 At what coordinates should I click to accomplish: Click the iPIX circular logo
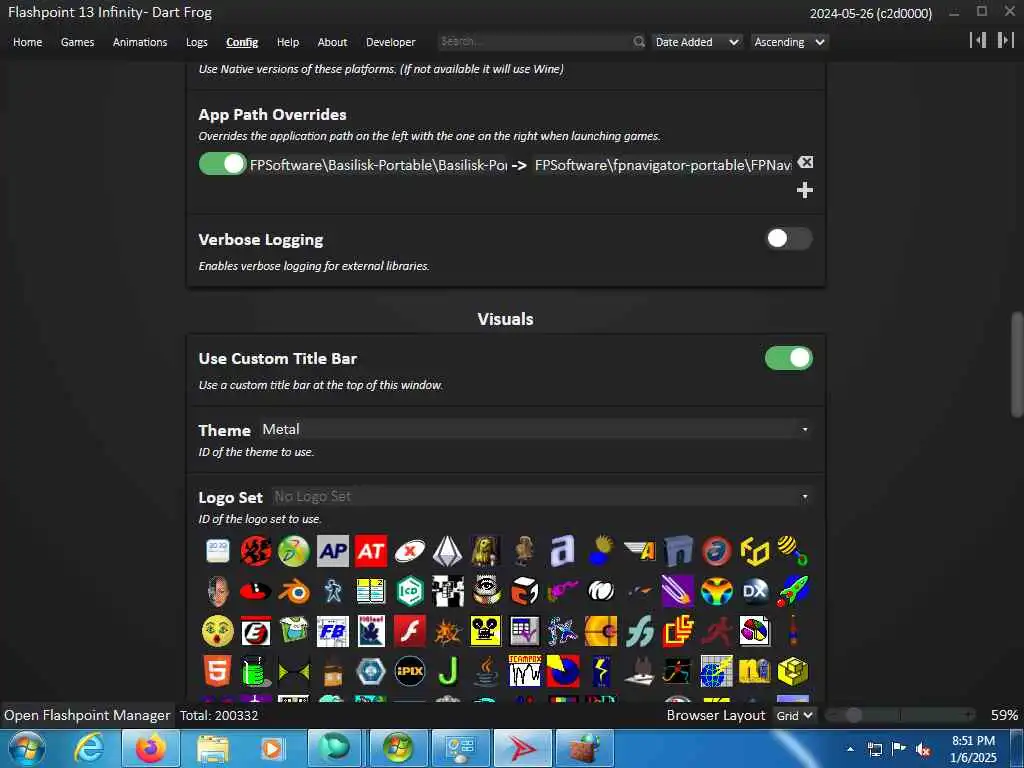409,671
